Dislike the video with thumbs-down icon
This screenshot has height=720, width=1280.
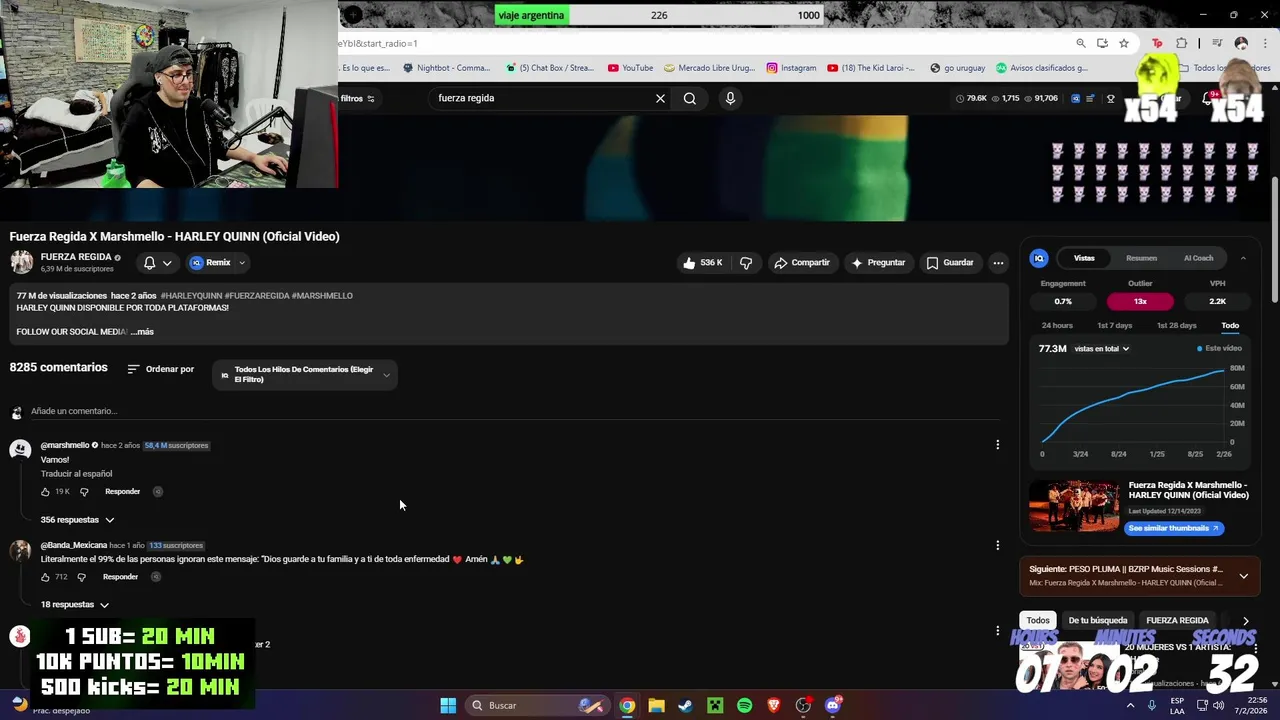coord(746,263)
